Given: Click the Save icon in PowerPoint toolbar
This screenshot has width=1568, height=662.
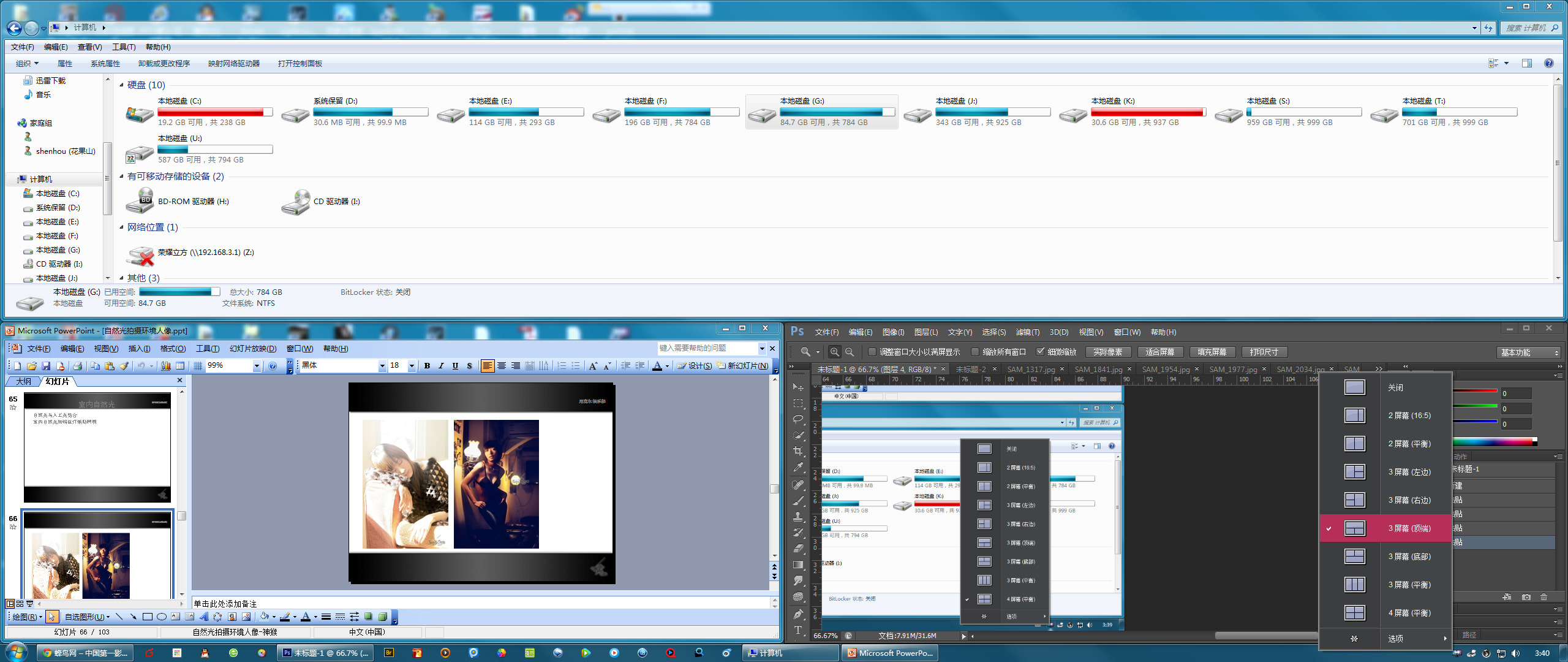Looking at the screenshot, I should [x=46, y=366].
